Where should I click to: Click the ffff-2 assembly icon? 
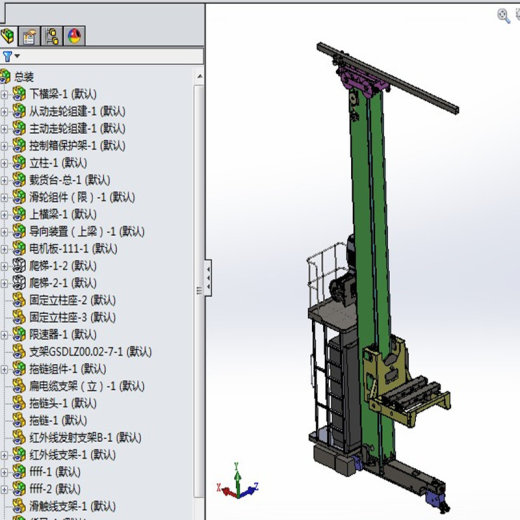point(19,489)
